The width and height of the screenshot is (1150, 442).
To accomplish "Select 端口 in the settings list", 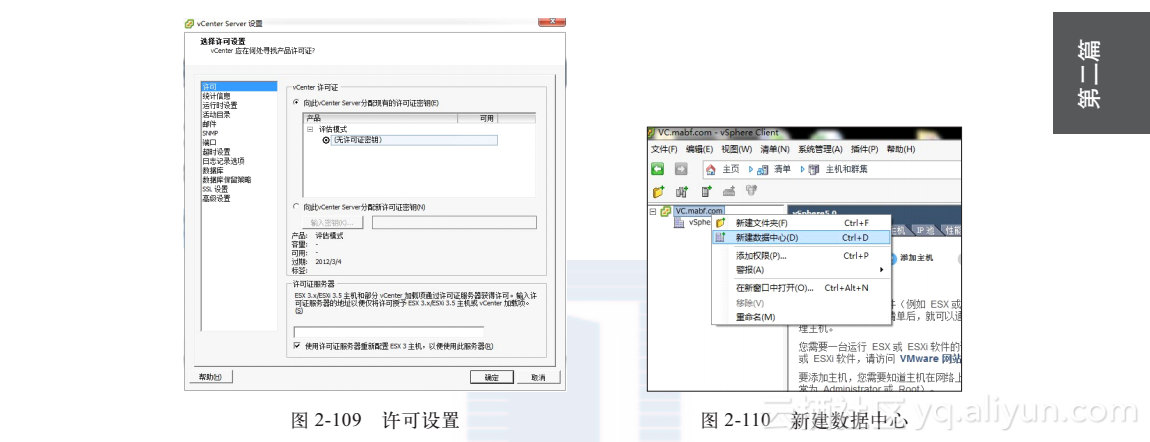I will [x=238, y=142].
